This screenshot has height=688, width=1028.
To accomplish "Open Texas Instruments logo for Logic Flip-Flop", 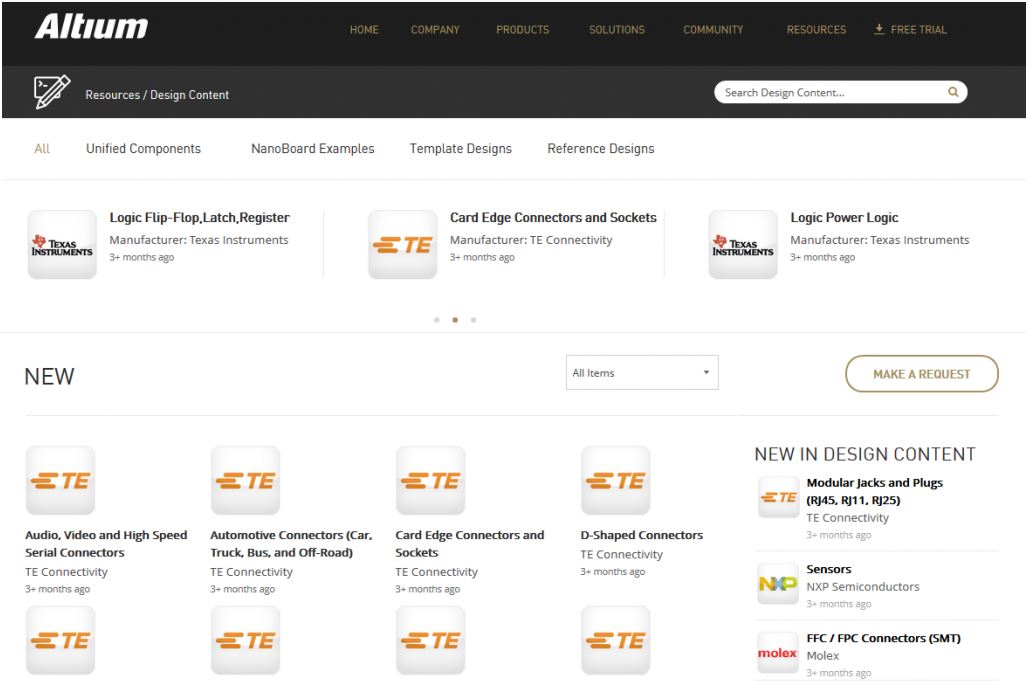I will [62, 245].
